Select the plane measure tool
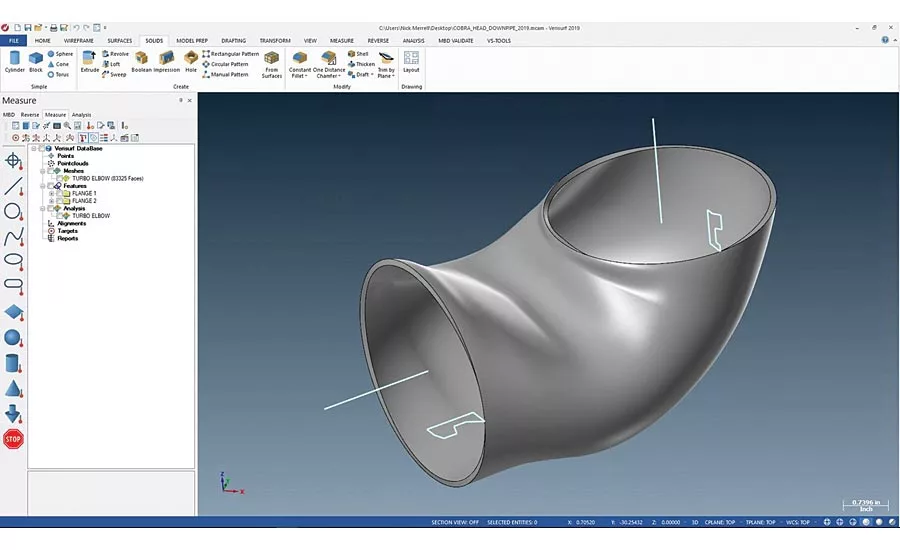Image resolution: width=900 pixels, height=550 pixels. pyautogui.click(x=13, y=313)
